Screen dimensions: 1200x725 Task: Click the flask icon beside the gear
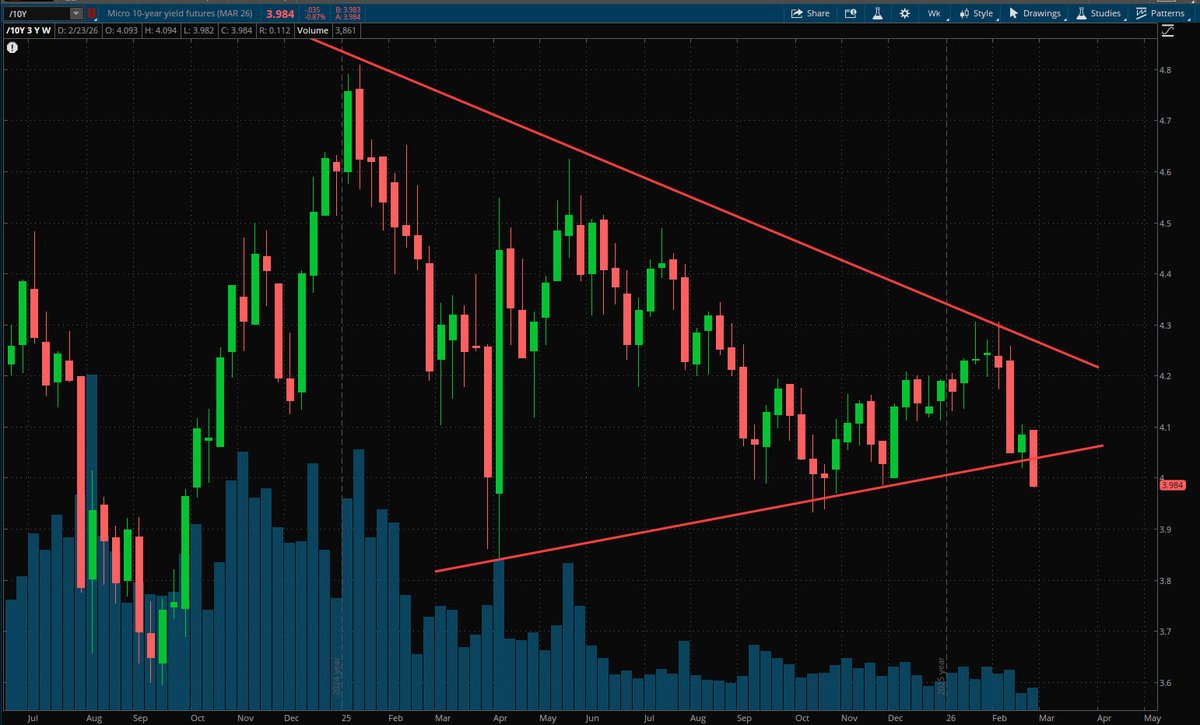click(x=878, y=14)
